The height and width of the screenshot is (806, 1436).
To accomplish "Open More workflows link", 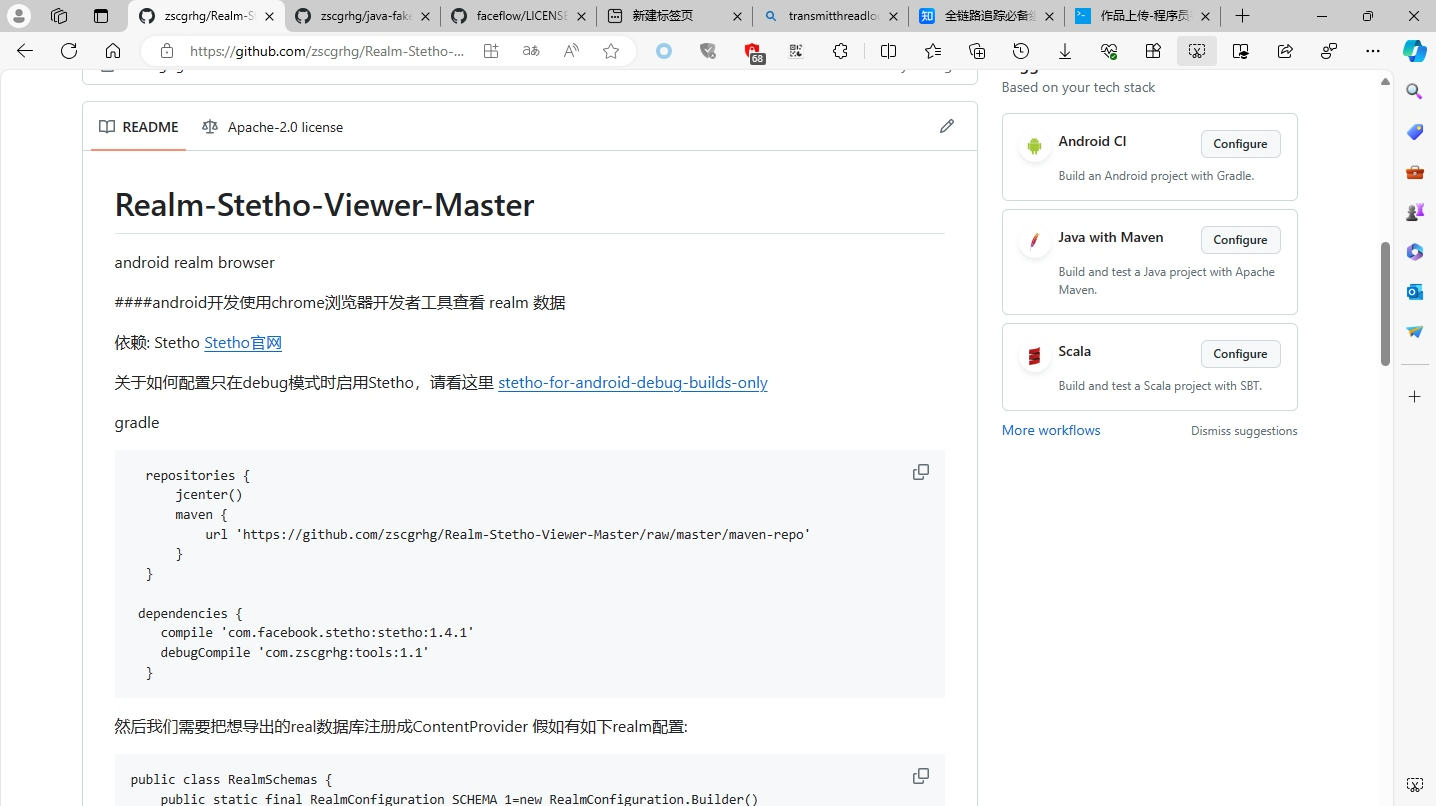I will 1051,430.
